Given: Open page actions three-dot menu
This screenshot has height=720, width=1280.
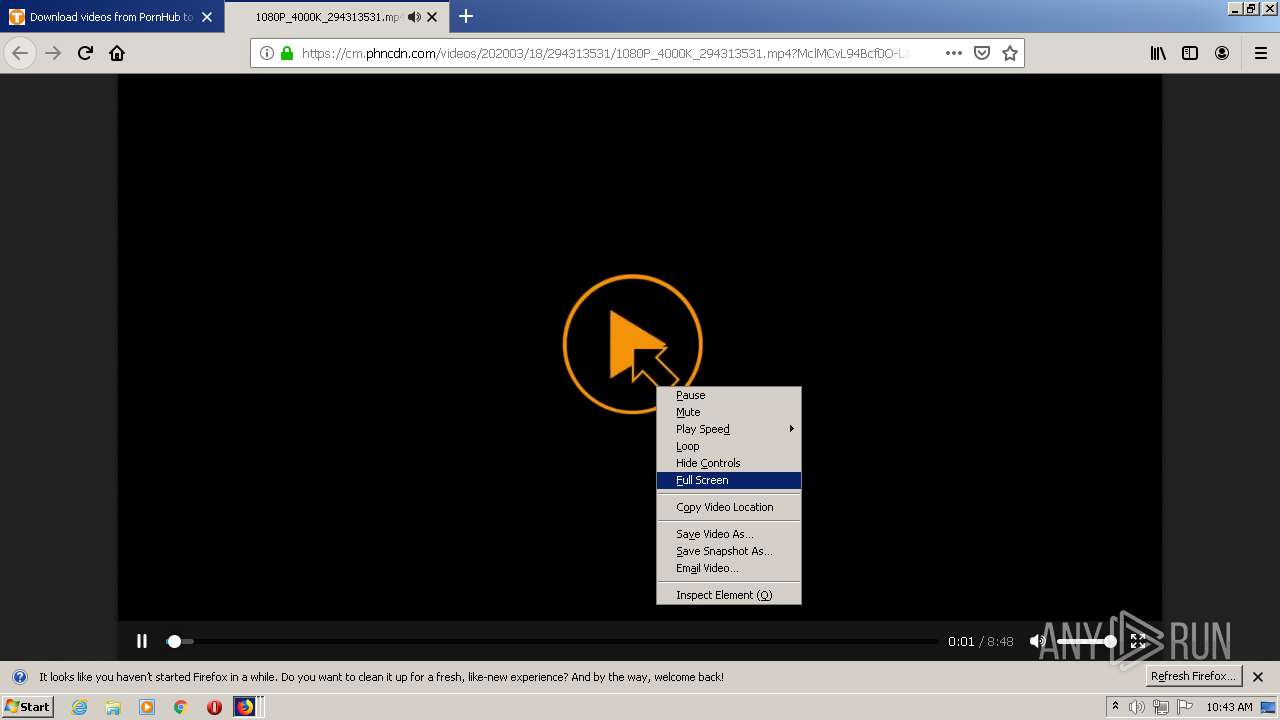Looking at the screenshot, I should point(953,53).
